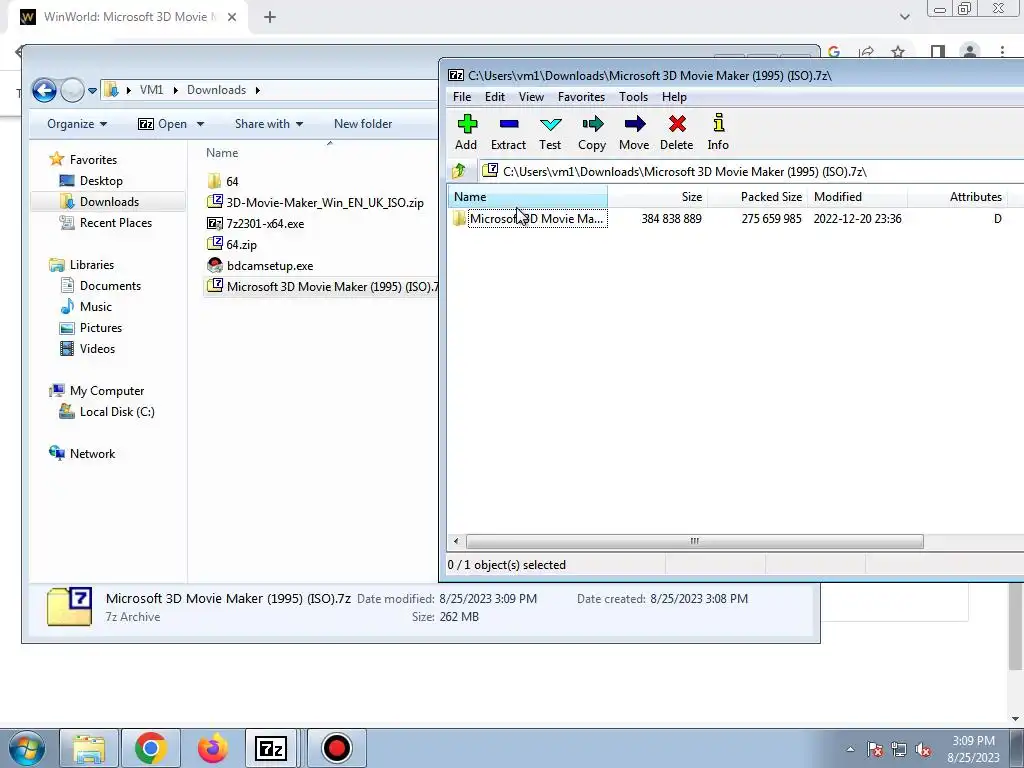Open the 7-Zip View menu
Viewport: 1024px width, 768px height.
[x=531, y=97]
